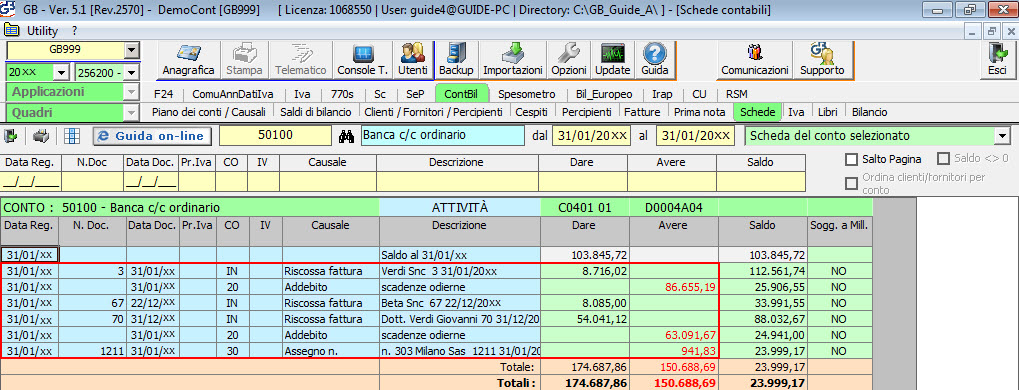Click the Guida on-line button
Screen dimensions: 1019x390
coord(152,136)
